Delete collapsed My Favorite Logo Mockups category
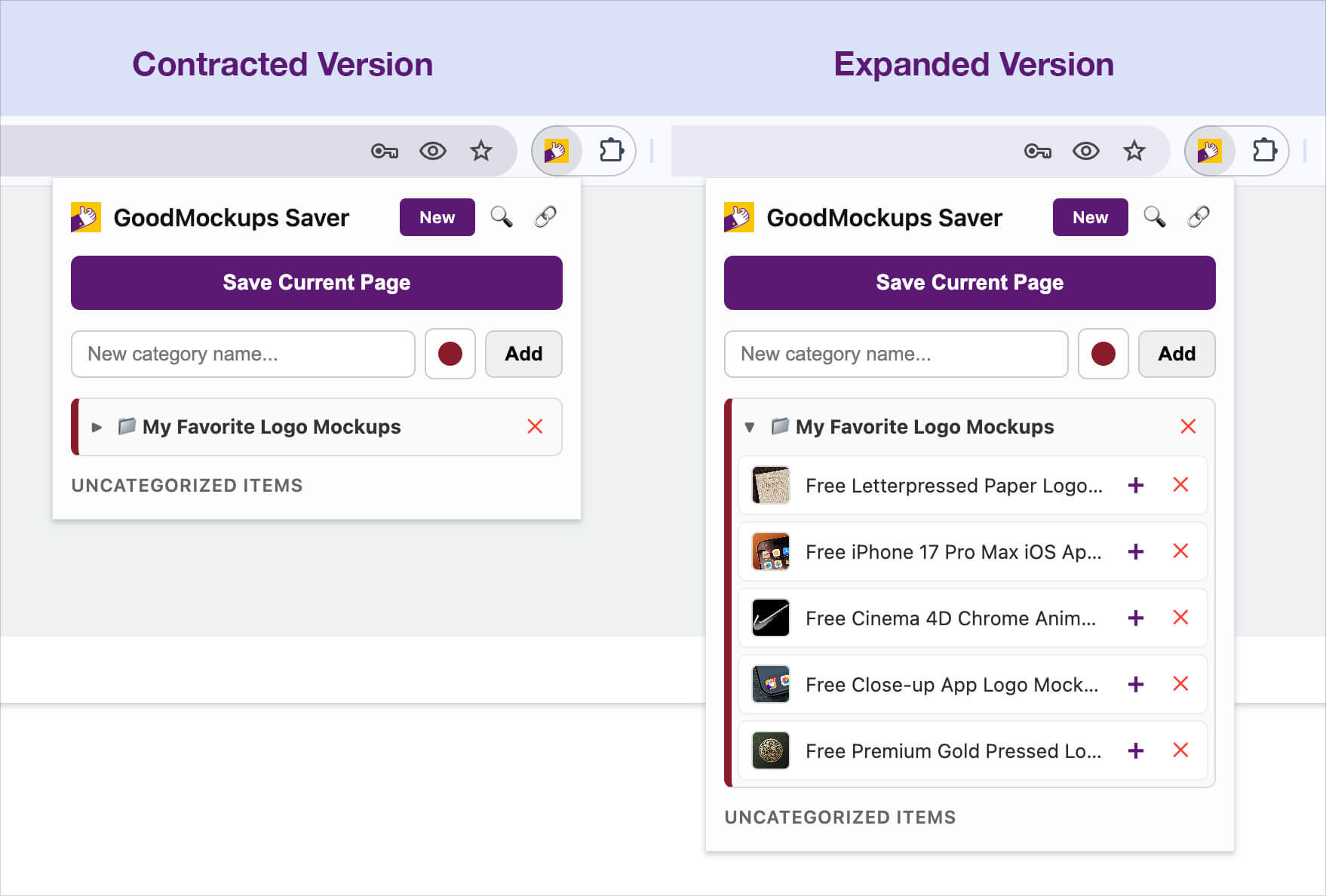This screenshot has width=1326, height=896. point(536,427)
